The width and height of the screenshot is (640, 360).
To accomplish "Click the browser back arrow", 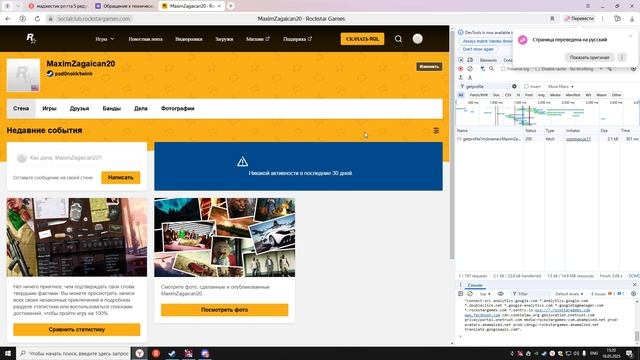I will pyautogui.click(x=8, y=19).
